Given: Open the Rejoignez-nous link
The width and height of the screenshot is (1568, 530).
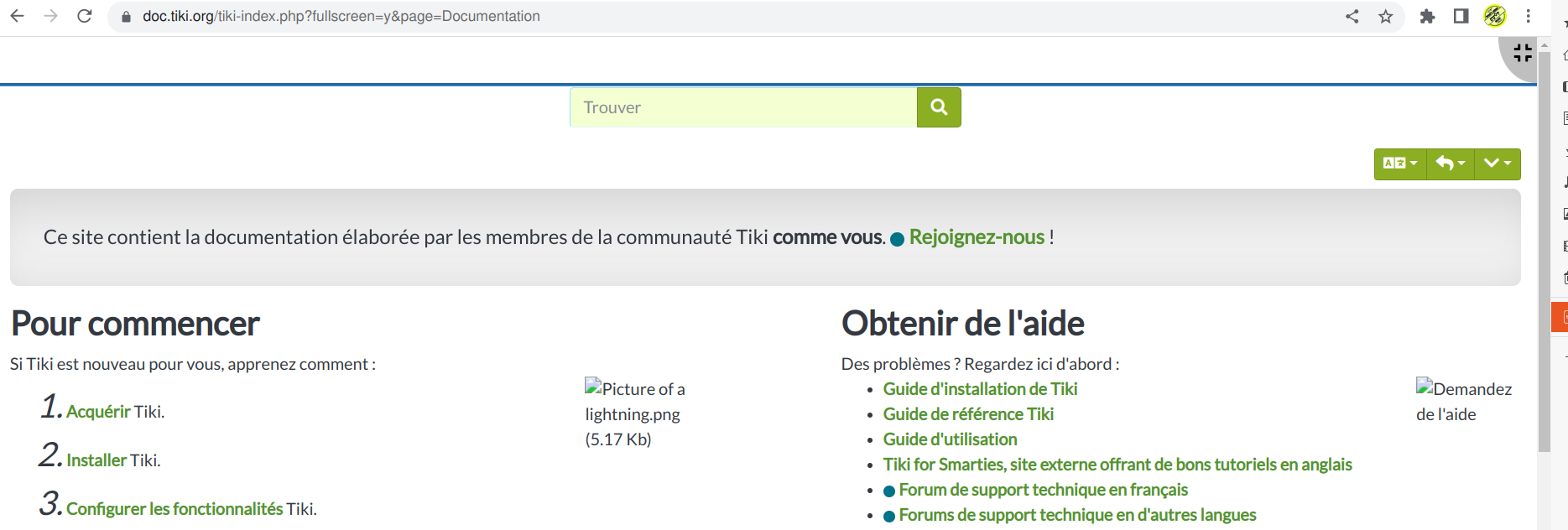Looking at the screenshot, I should point(977,237).
